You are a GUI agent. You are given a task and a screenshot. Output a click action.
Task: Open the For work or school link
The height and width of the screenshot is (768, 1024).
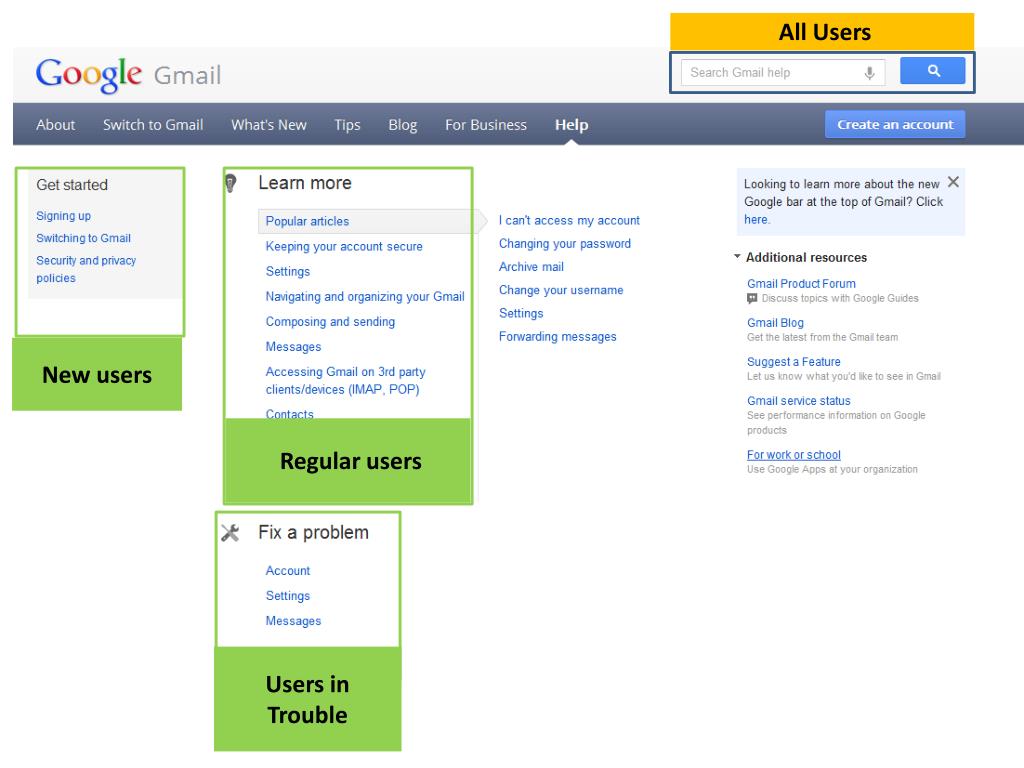(793, 455)
